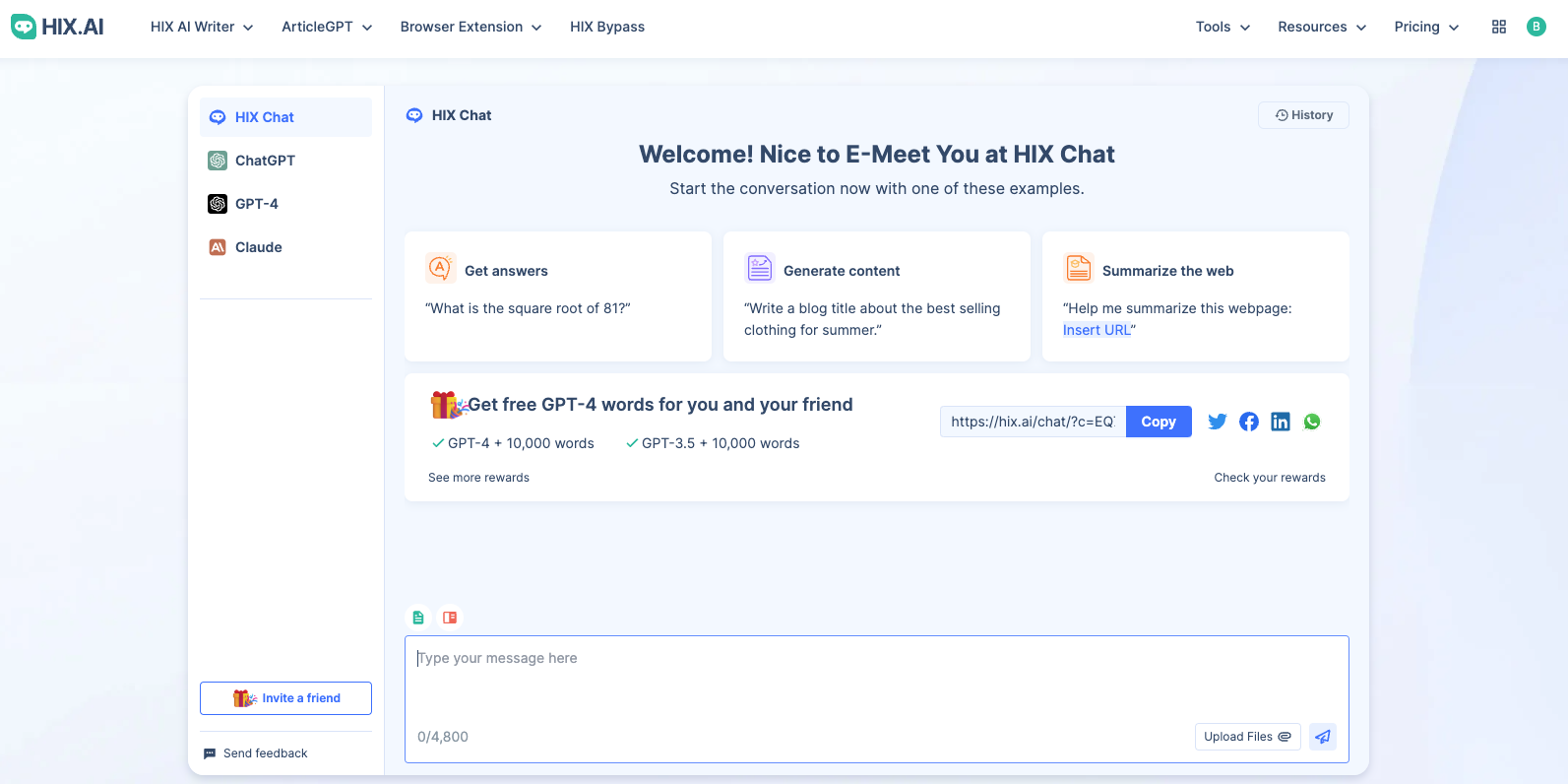This screenshot has height=784, width=1568.
Task: Open the green B profile avatar
Action: [x=1536, y=27]
